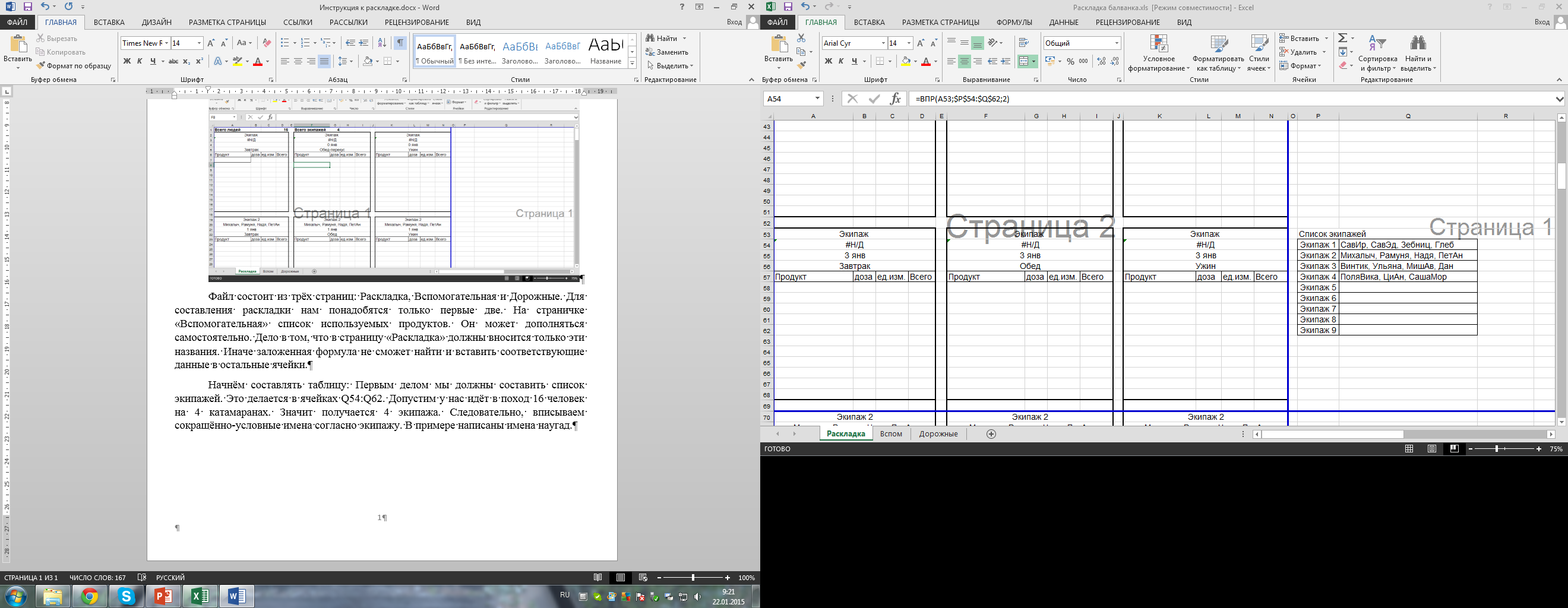The width and height of the screenshot is (1568, 608).
Task: Toggle center horizontal alignment in Excel
Action: 964,62
